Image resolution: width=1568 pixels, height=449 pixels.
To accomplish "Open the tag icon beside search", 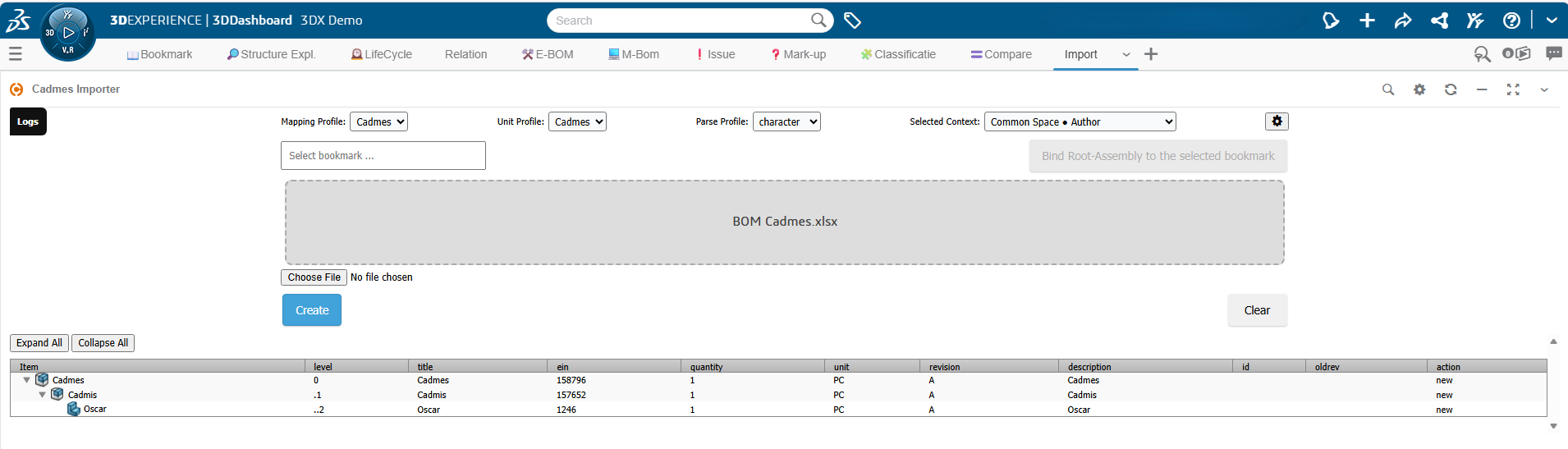I will click(852, 21).
